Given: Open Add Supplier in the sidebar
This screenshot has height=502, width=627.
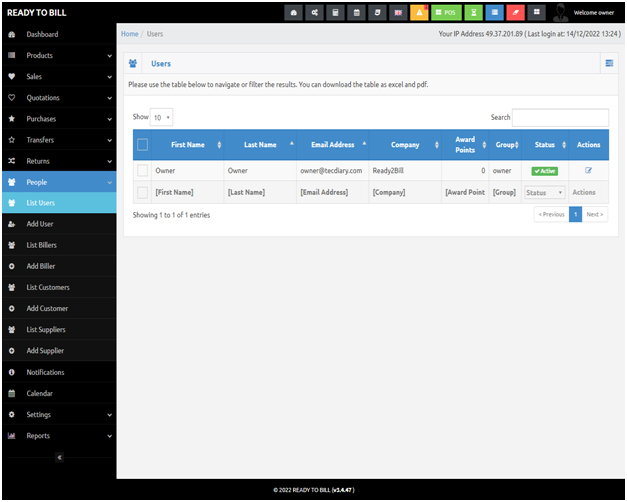Looking at the screenshot, I should point(59,351).
